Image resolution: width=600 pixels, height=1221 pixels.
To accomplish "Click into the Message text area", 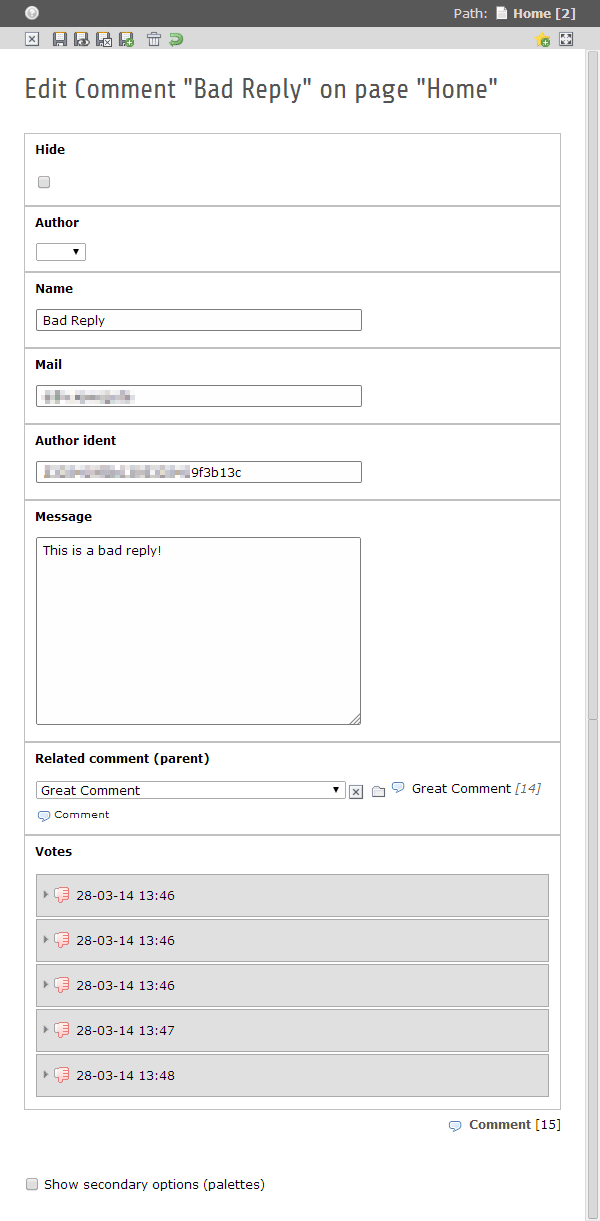I will click(x=198, y=631).
